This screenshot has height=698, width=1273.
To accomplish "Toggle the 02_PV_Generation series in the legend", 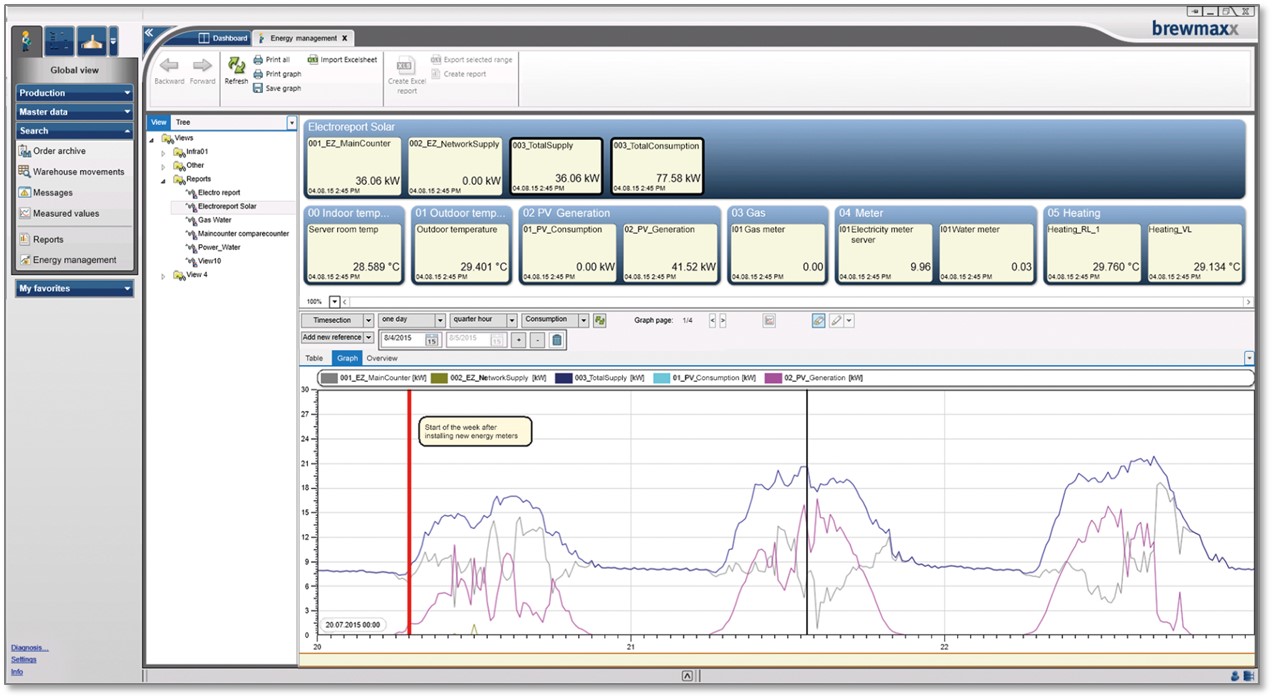I will pos(812,378).
